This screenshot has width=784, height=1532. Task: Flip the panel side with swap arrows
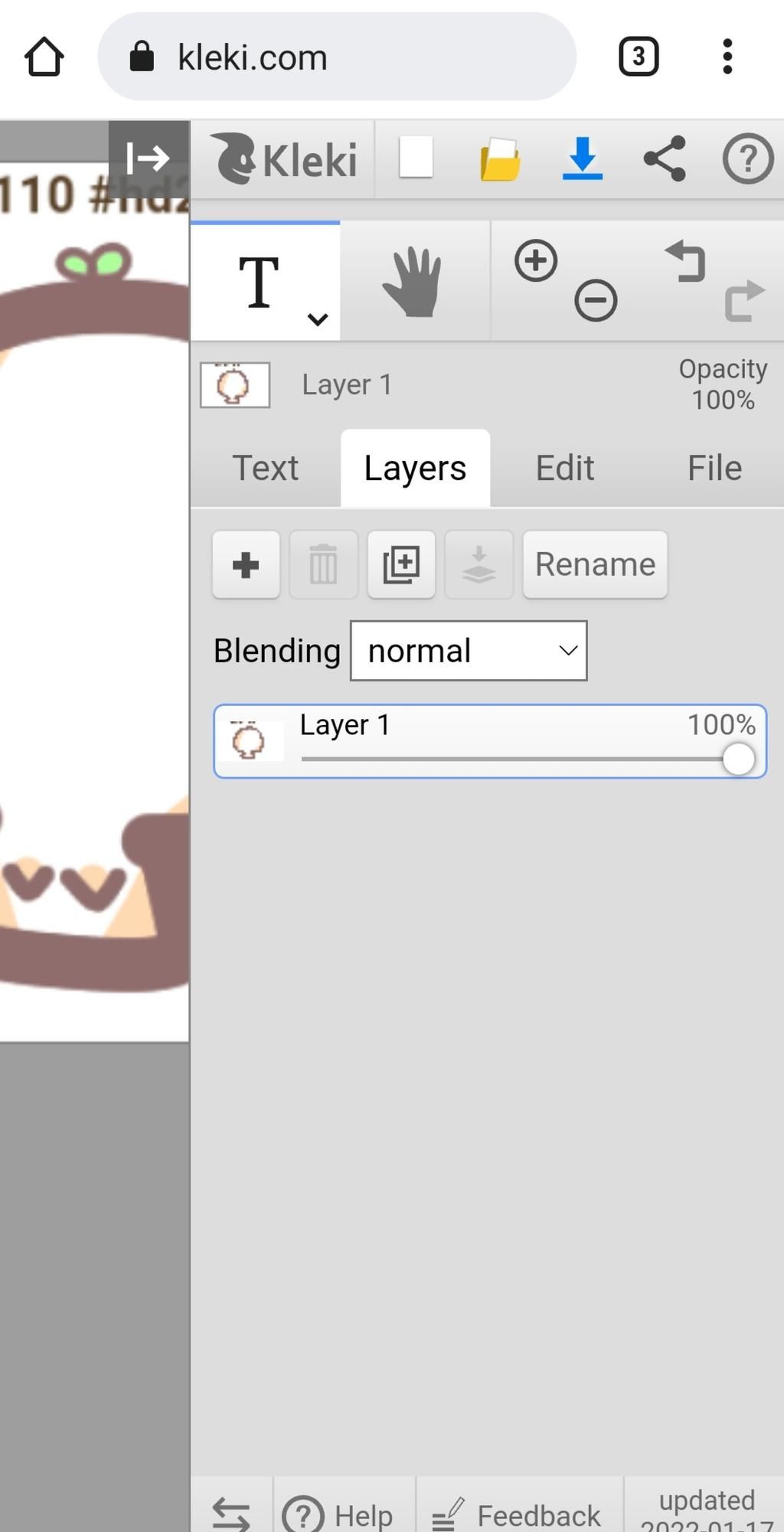point(231,1514)
